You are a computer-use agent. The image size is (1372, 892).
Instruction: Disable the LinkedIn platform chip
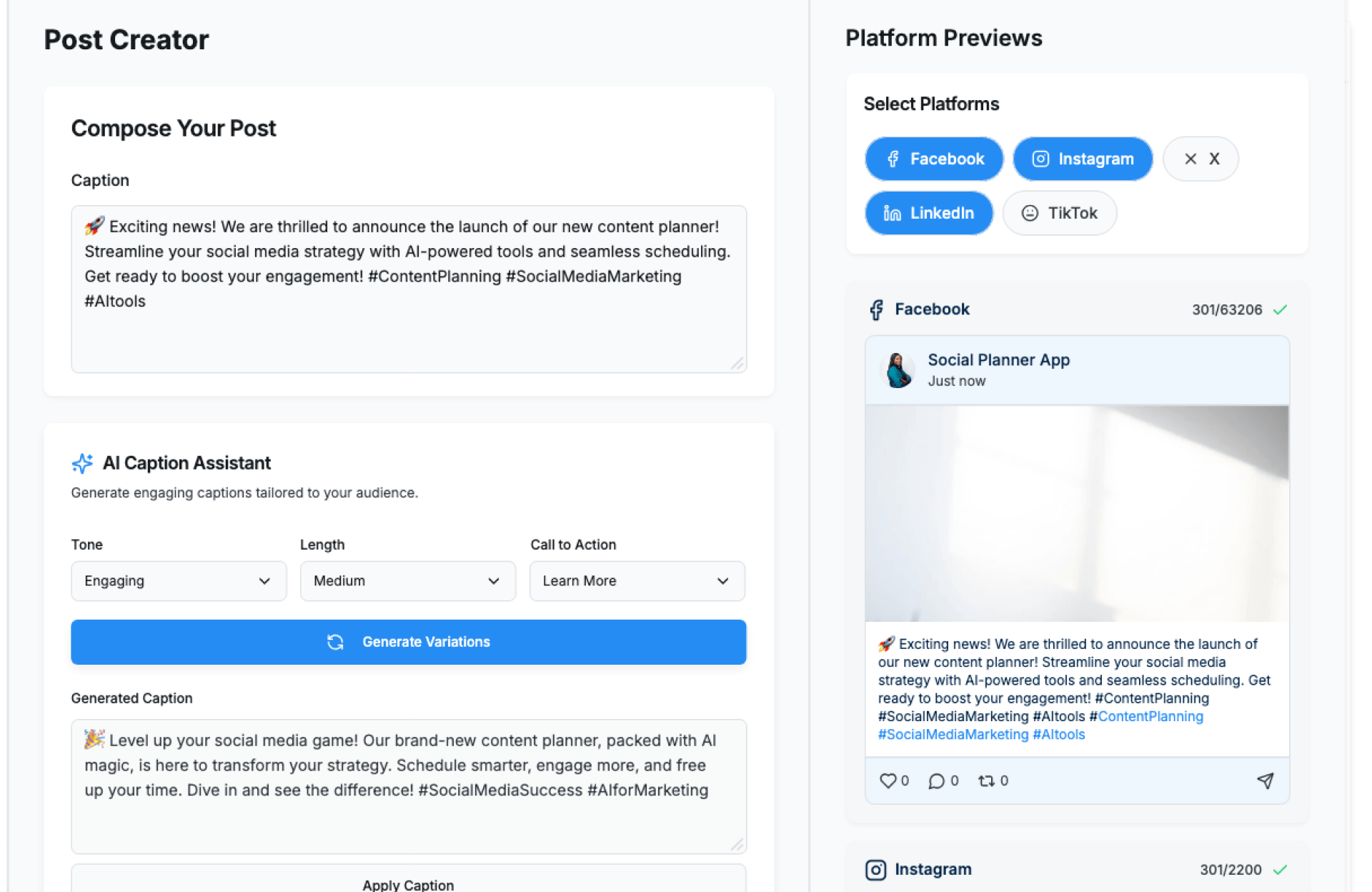tap(928, 213)
